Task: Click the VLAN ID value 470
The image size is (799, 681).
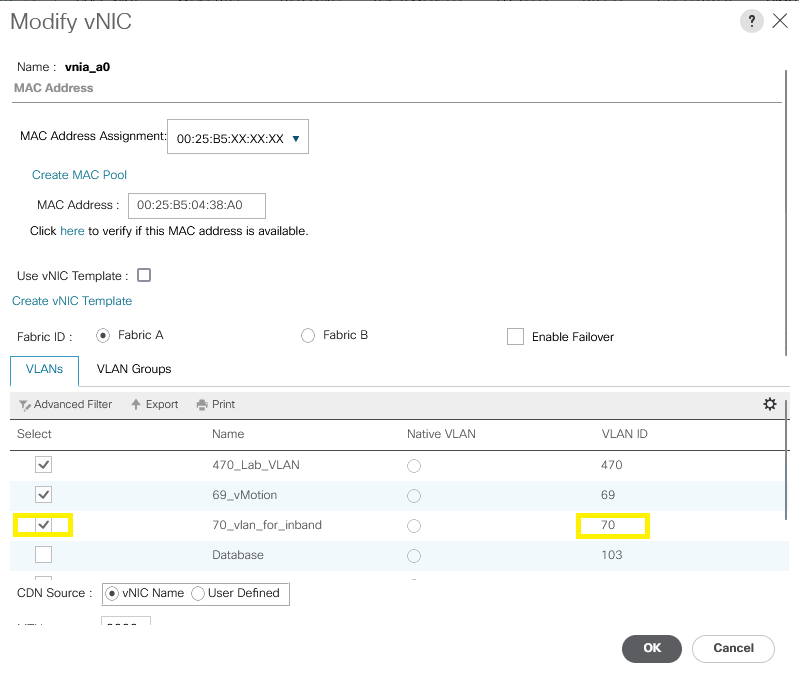Action: (611, 465)
